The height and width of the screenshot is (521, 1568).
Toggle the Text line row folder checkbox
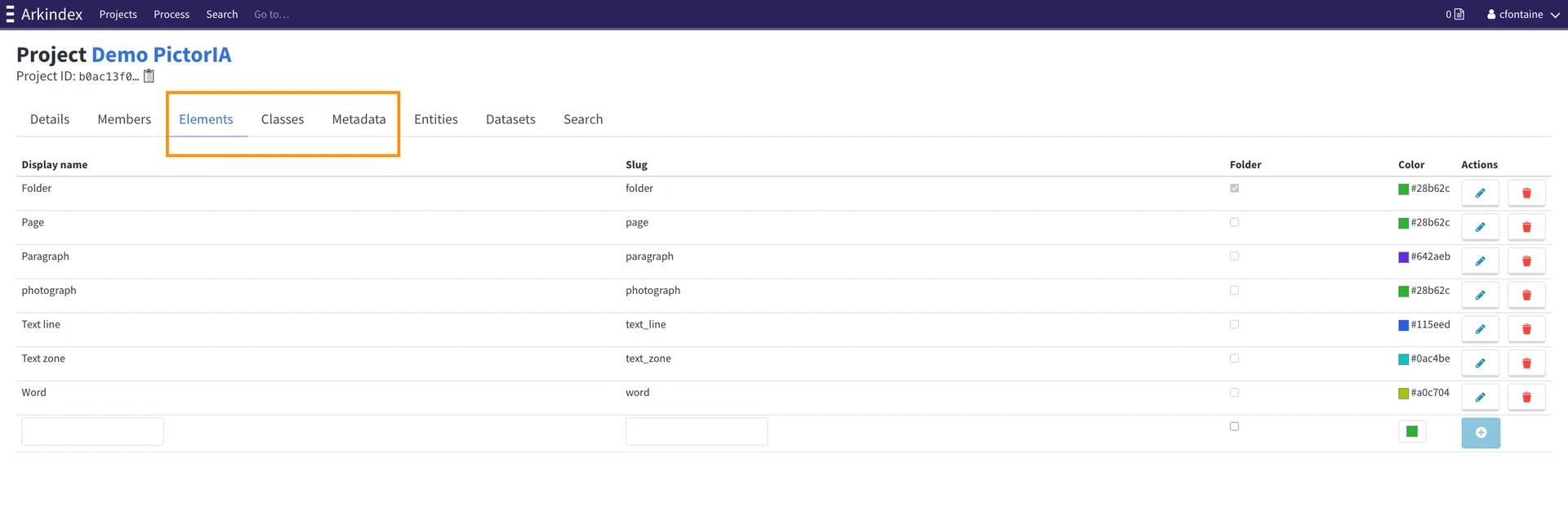1234,324
